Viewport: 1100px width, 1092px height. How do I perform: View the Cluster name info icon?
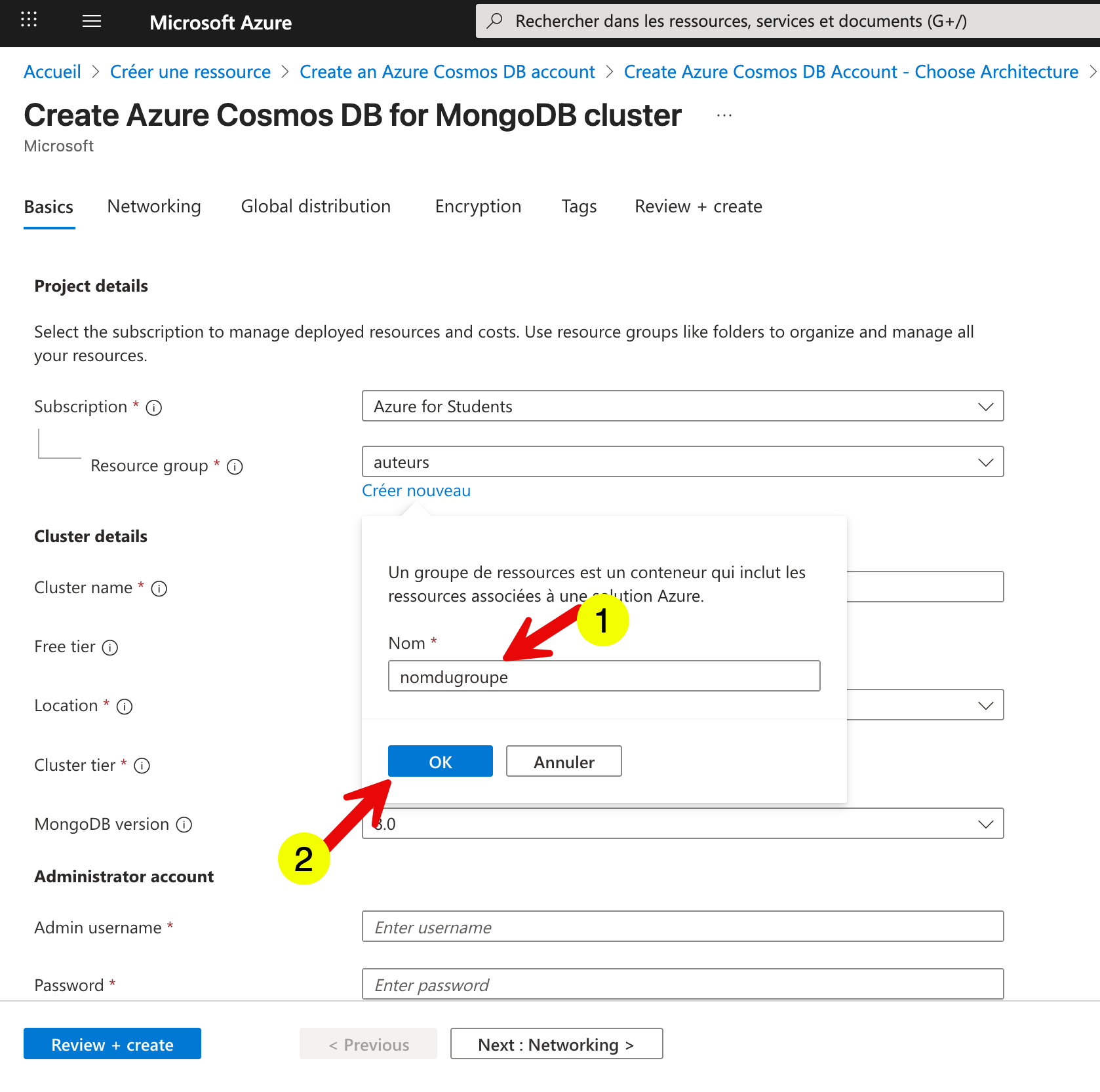click(159, 589)
